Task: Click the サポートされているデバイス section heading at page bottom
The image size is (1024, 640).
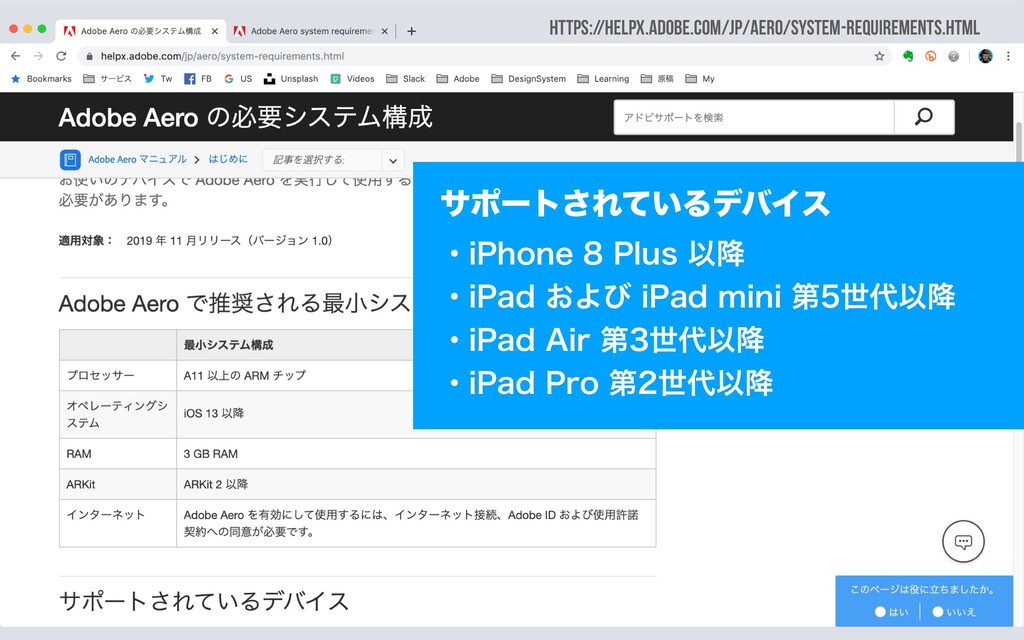Action: tap(204, 601)
